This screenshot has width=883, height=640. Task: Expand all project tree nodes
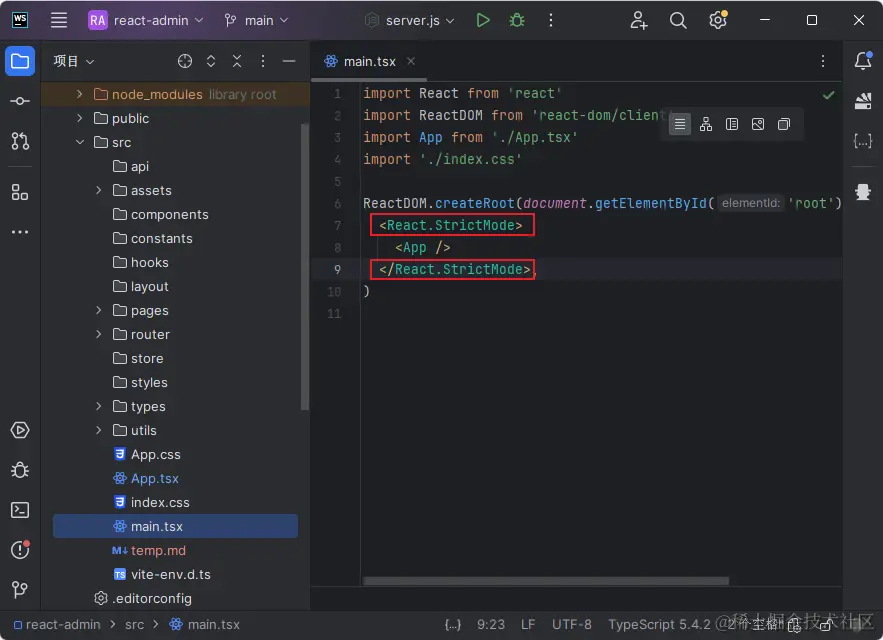point(211,61)
